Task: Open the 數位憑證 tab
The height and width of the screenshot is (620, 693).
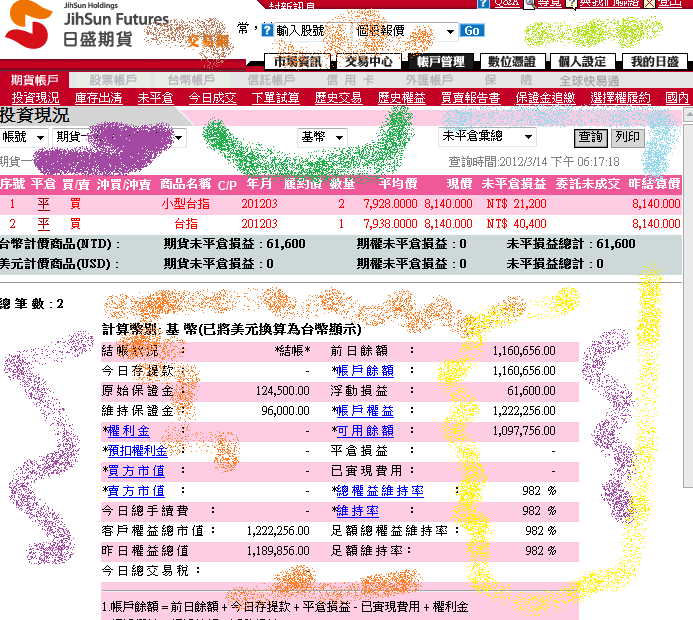Action: [x=512, y=61]
